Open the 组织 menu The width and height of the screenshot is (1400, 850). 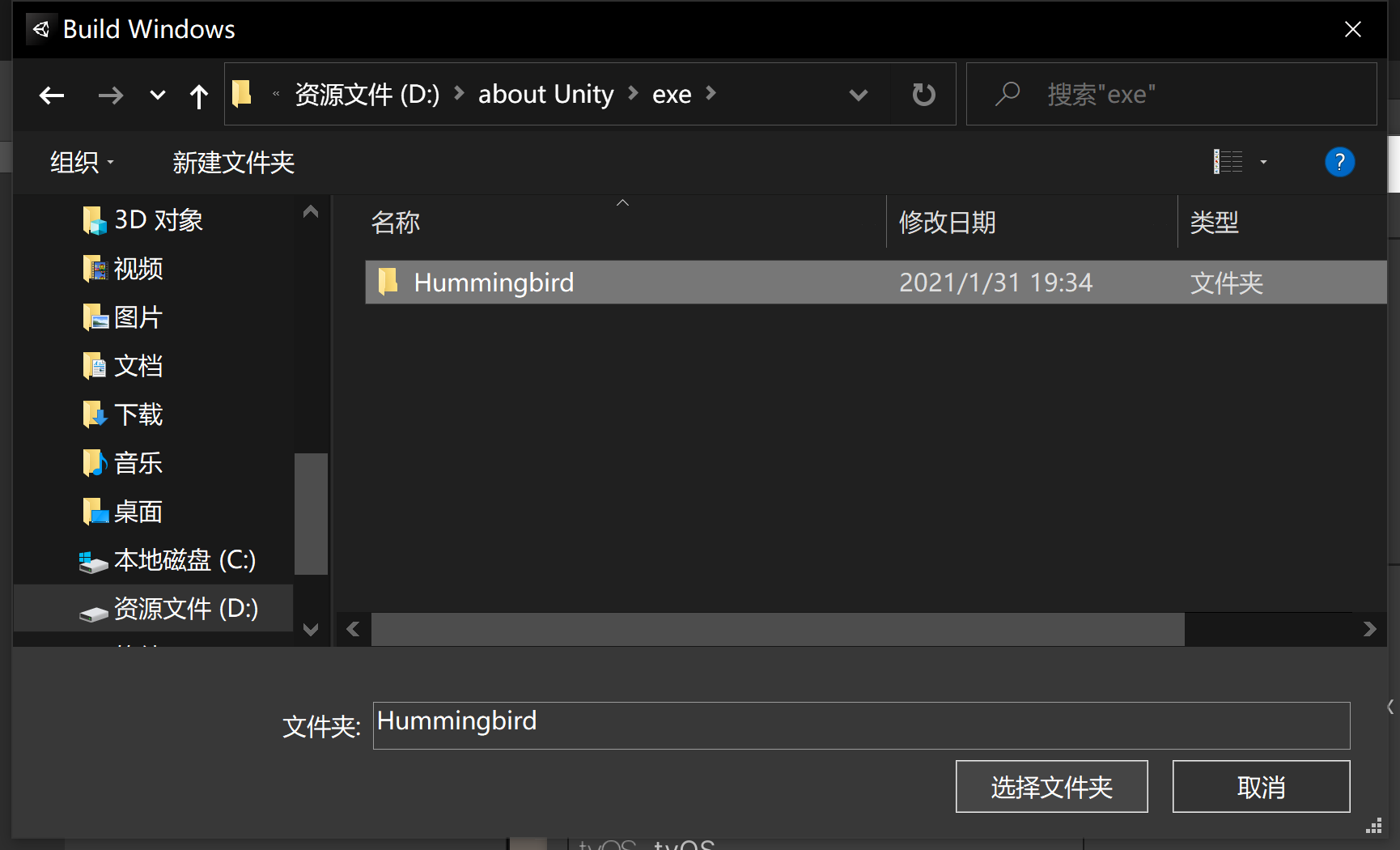[82, 163]
